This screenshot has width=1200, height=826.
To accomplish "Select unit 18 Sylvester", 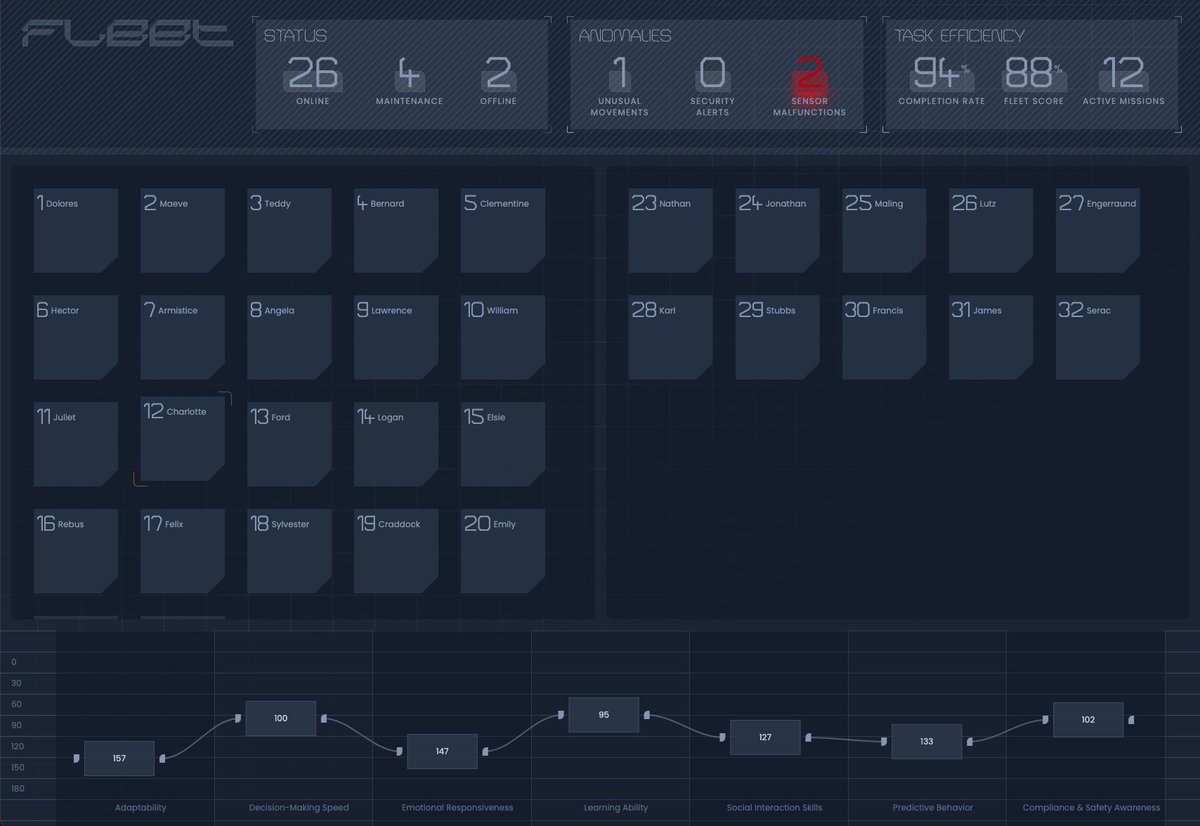I will pyautogui.click(x=289, y=551).
